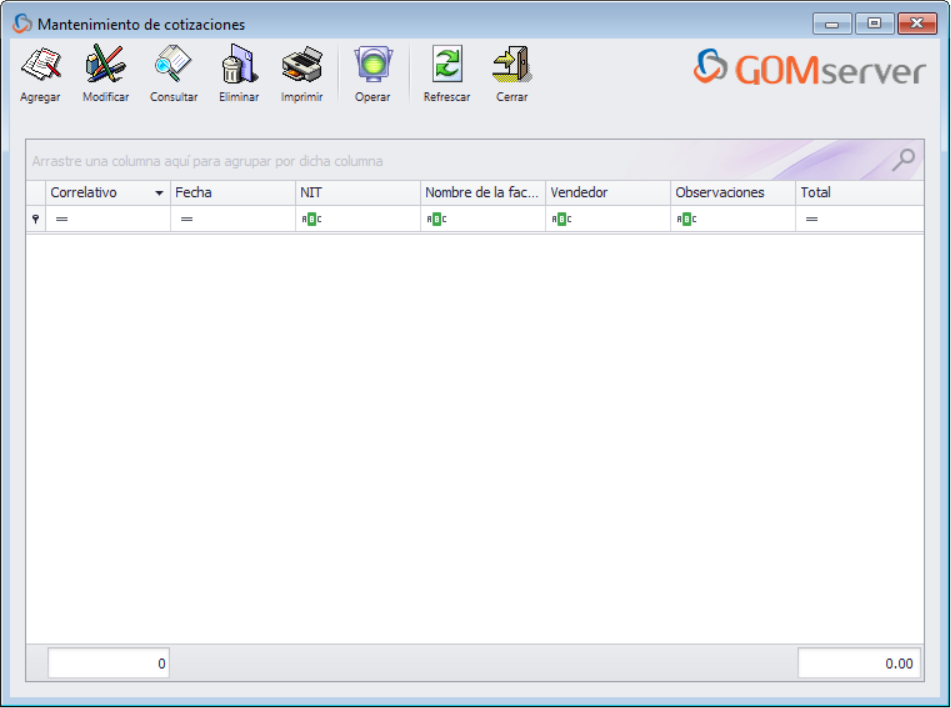Select the Modificar tool icon
951x708 pixels.
point(105,66)
